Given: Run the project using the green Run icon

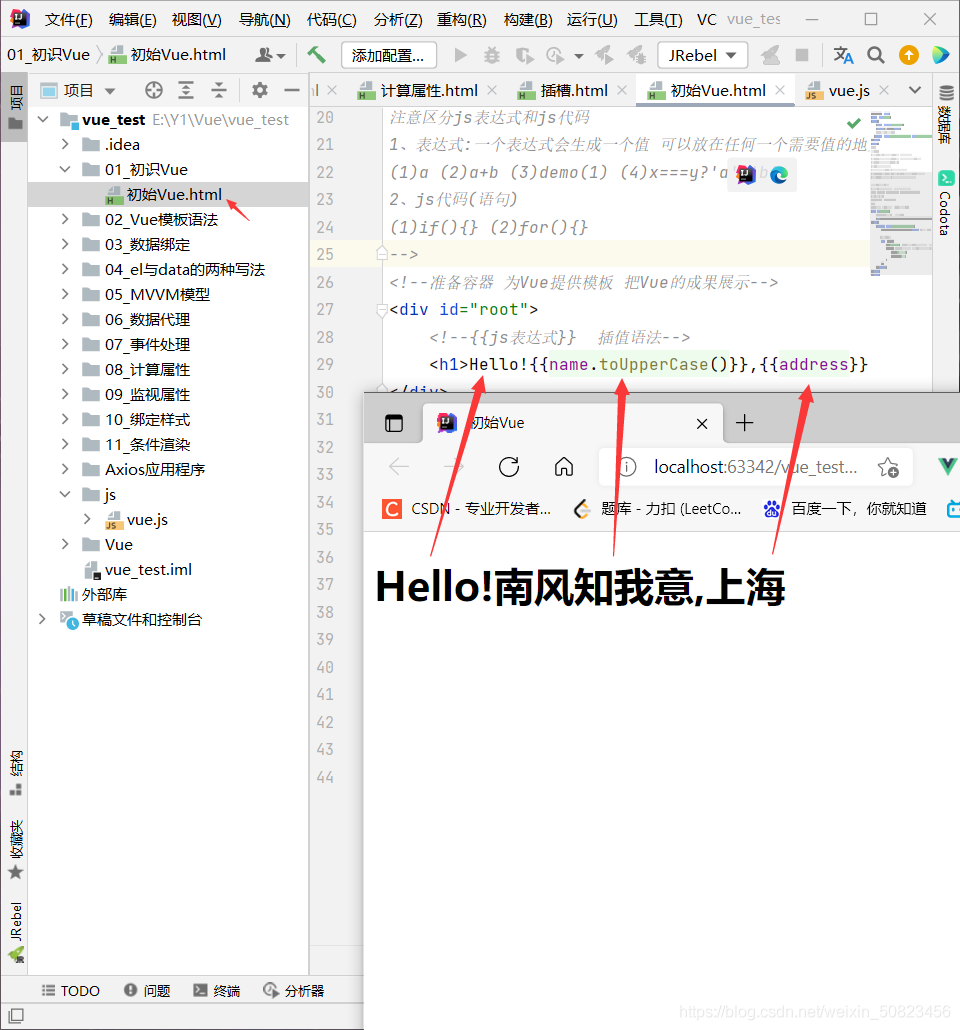Looking at the screenshot, I should pos(459,55).
